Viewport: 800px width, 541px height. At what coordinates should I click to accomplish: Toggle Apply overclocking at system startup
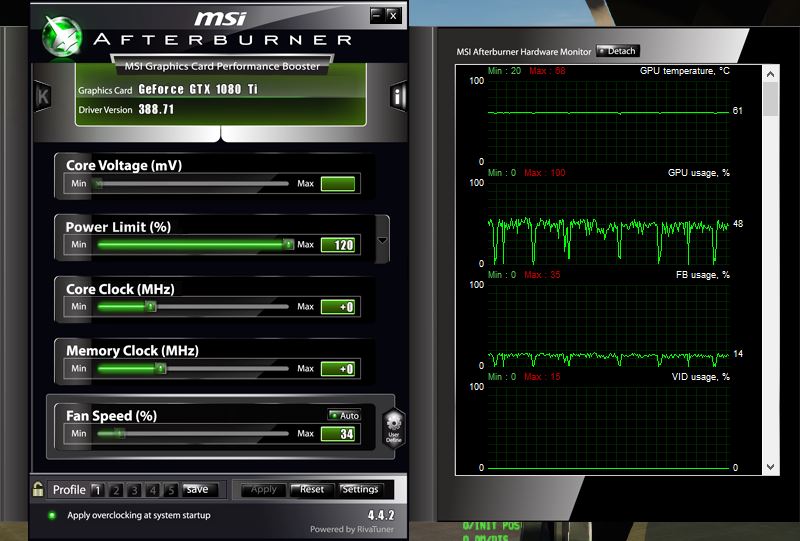52,515
